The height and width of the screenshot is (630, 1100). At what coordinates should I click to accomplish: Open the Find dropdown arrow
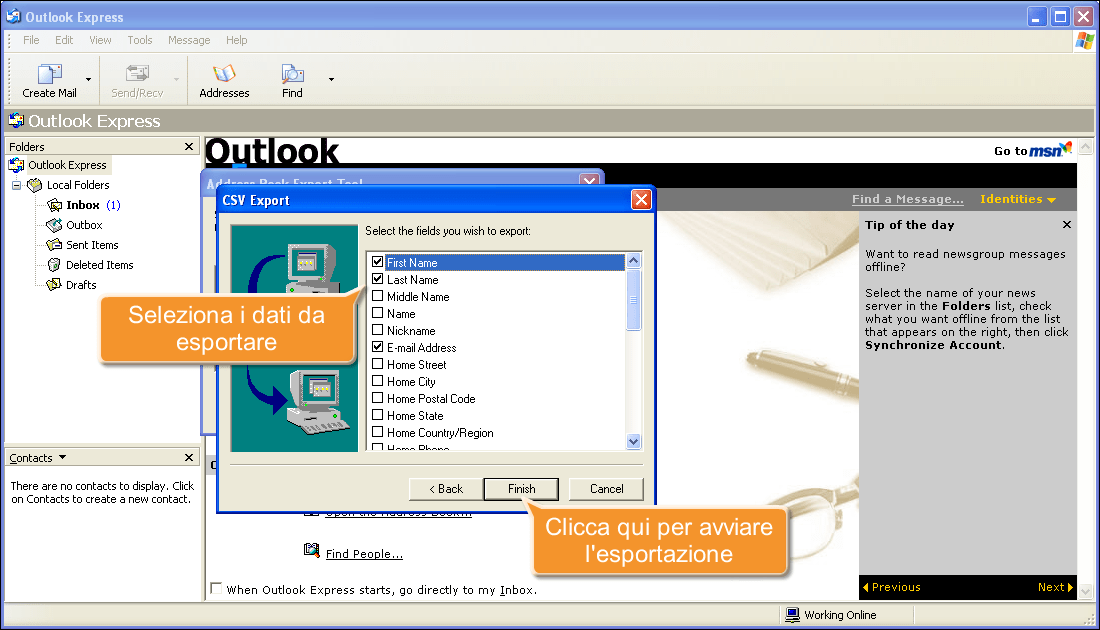click(x=331, y=79)
